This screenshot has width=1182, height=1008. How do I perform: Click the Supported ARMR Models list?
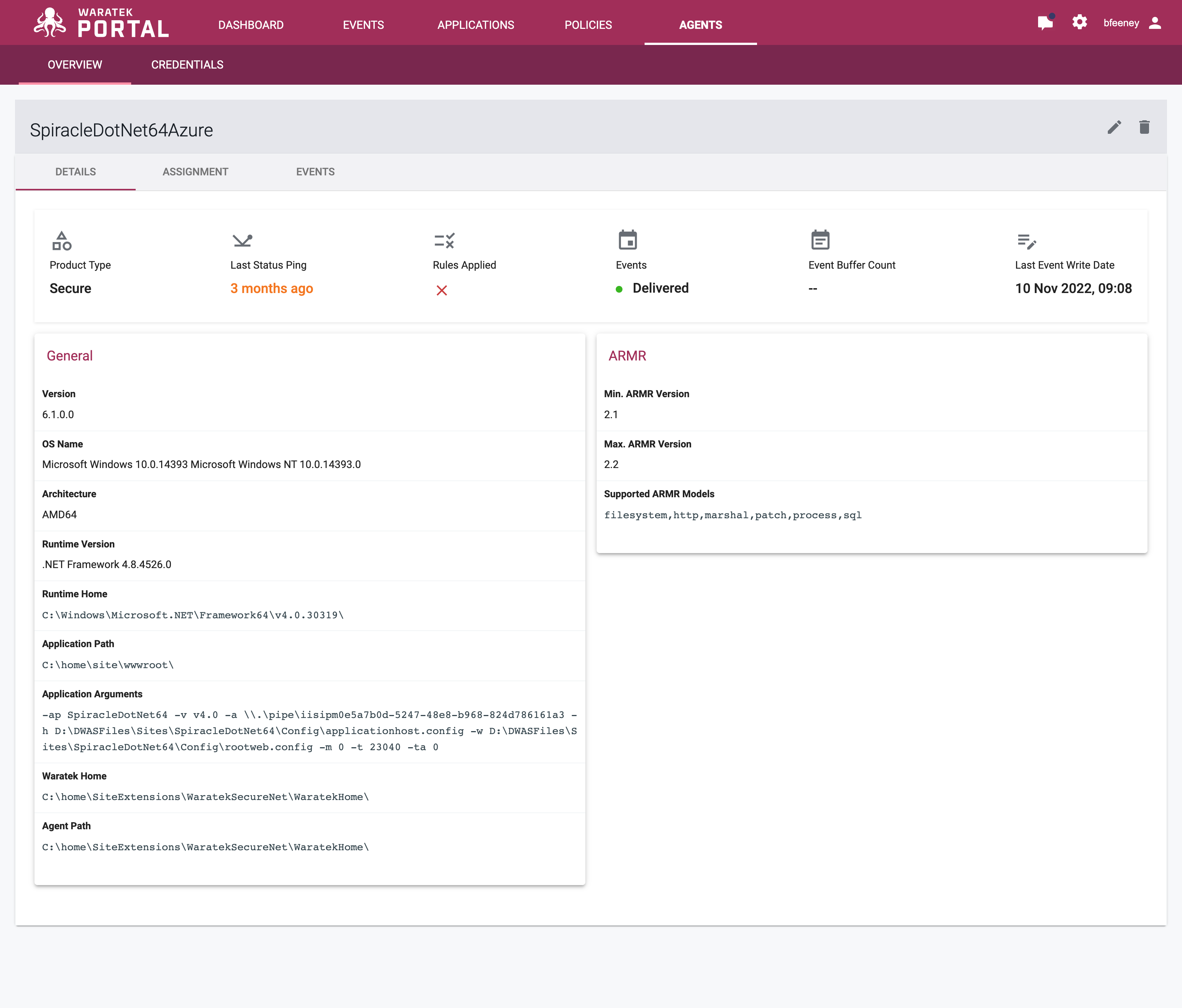[x=733, y=515]
